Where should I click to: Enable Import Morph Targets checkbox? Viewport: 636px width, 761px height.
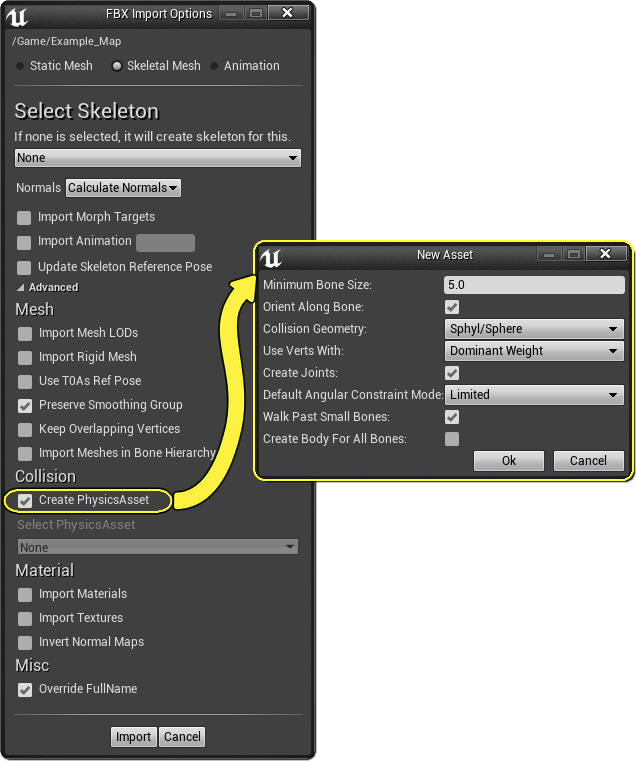click(24, 217)
